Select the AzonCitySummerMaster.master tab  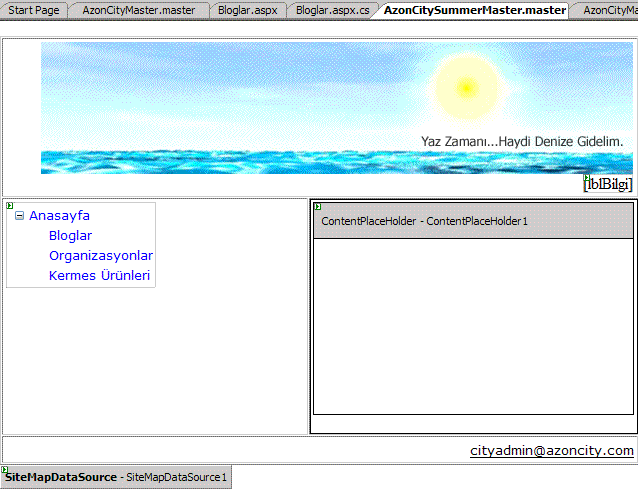[x=475, y=10]
